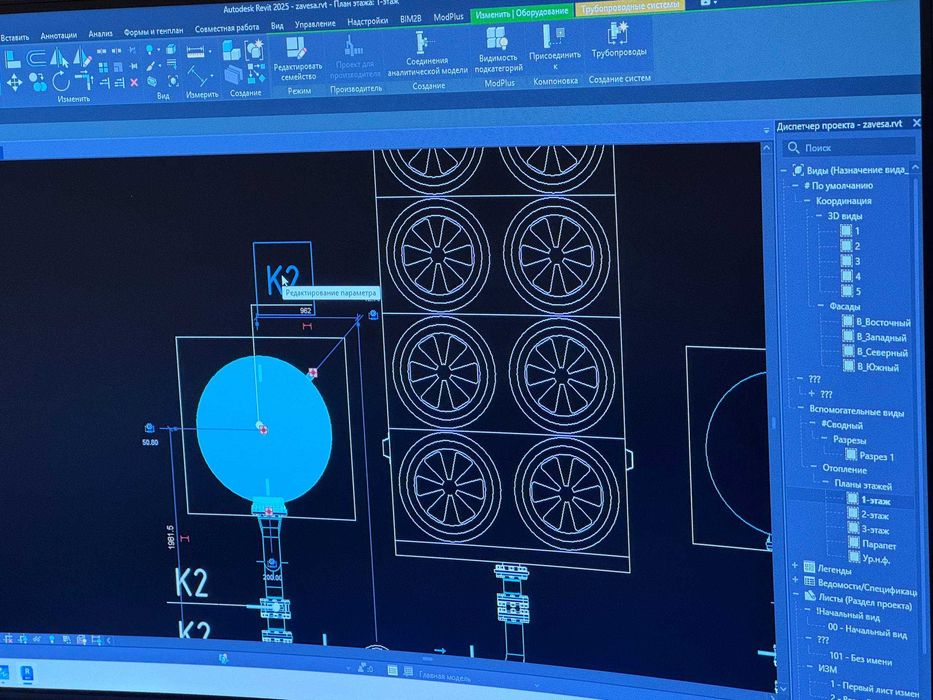Click the Paint tool icon
This screenshot has height=700, width=933.
tap(151, 65)
